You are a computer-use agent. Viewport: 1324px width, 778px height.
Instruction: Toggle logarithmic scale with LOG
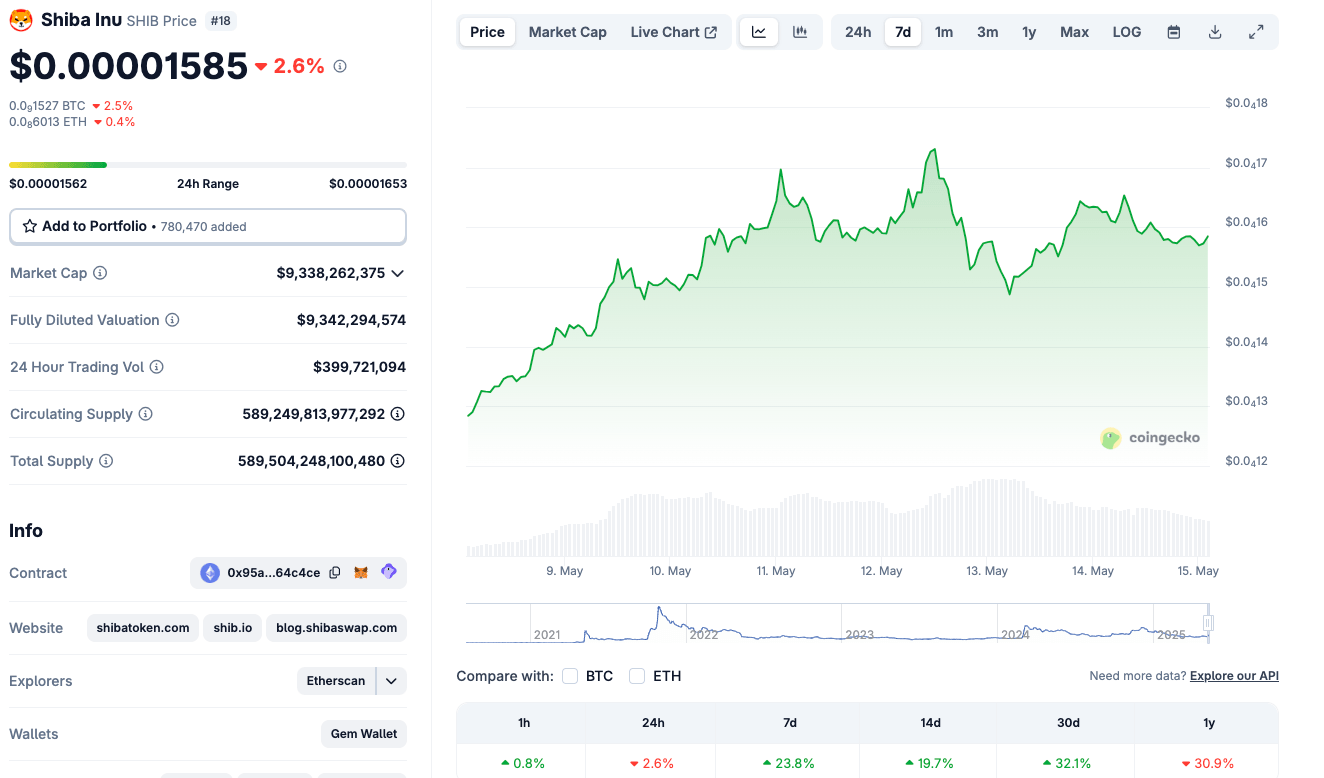pos(1126,31)
